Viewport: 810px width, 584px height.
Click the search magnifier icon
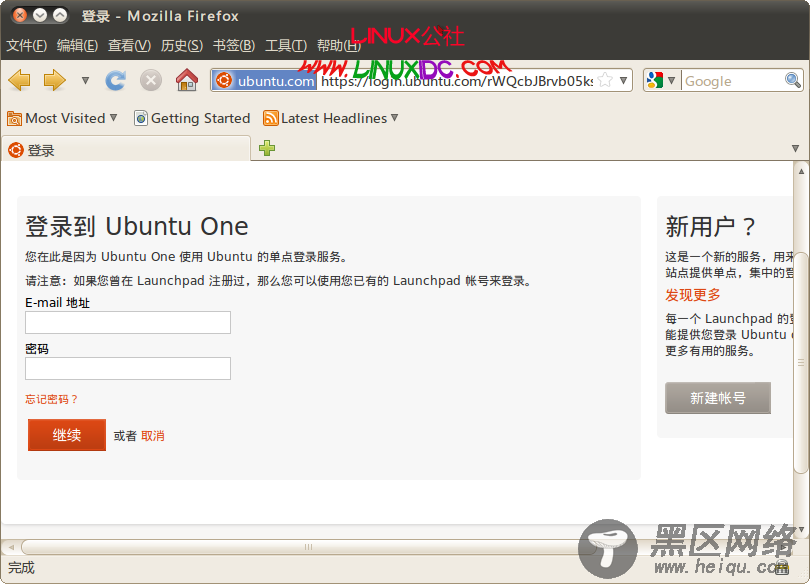point(792,80)
